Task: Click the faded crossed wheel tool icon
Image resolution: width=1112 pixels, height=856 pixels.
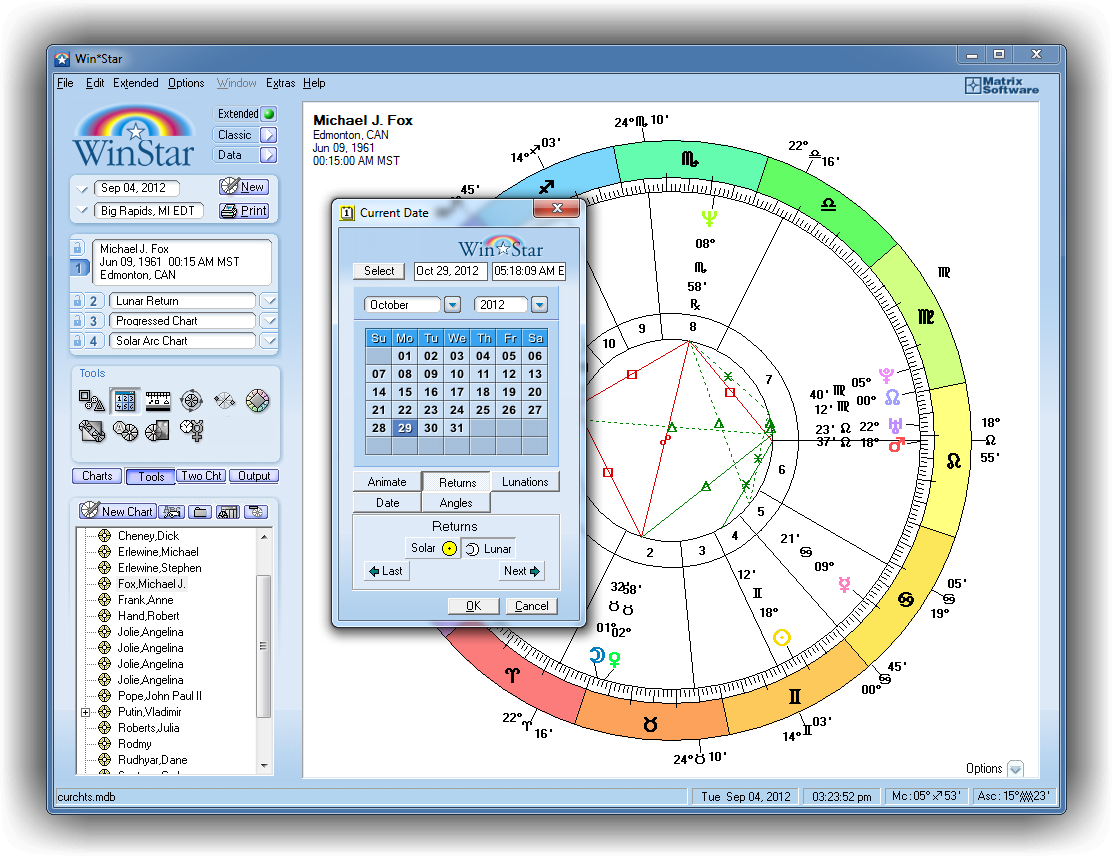Action: click(x=224, y=401)
